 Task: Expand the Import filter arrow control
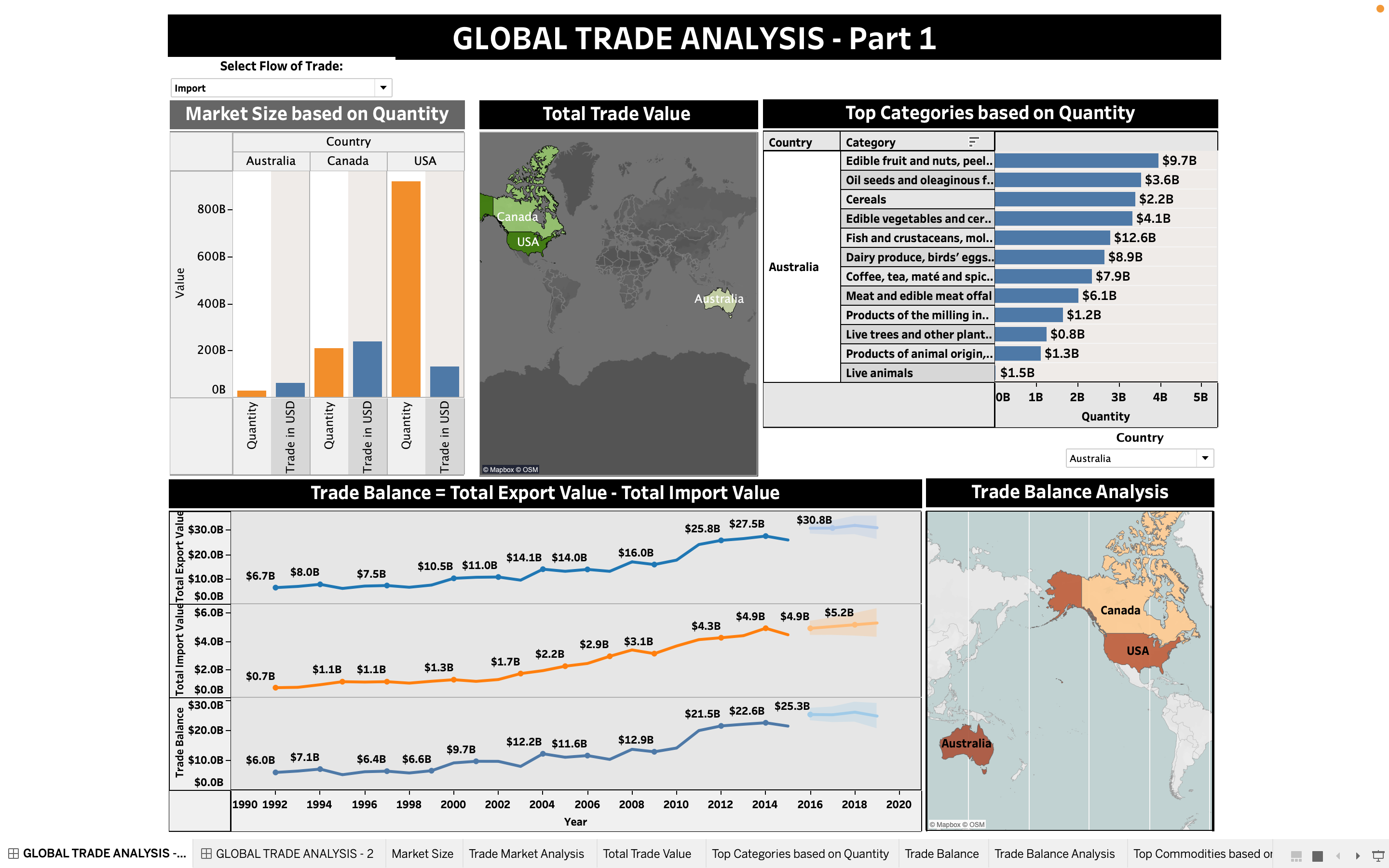(x=383, y=87)
